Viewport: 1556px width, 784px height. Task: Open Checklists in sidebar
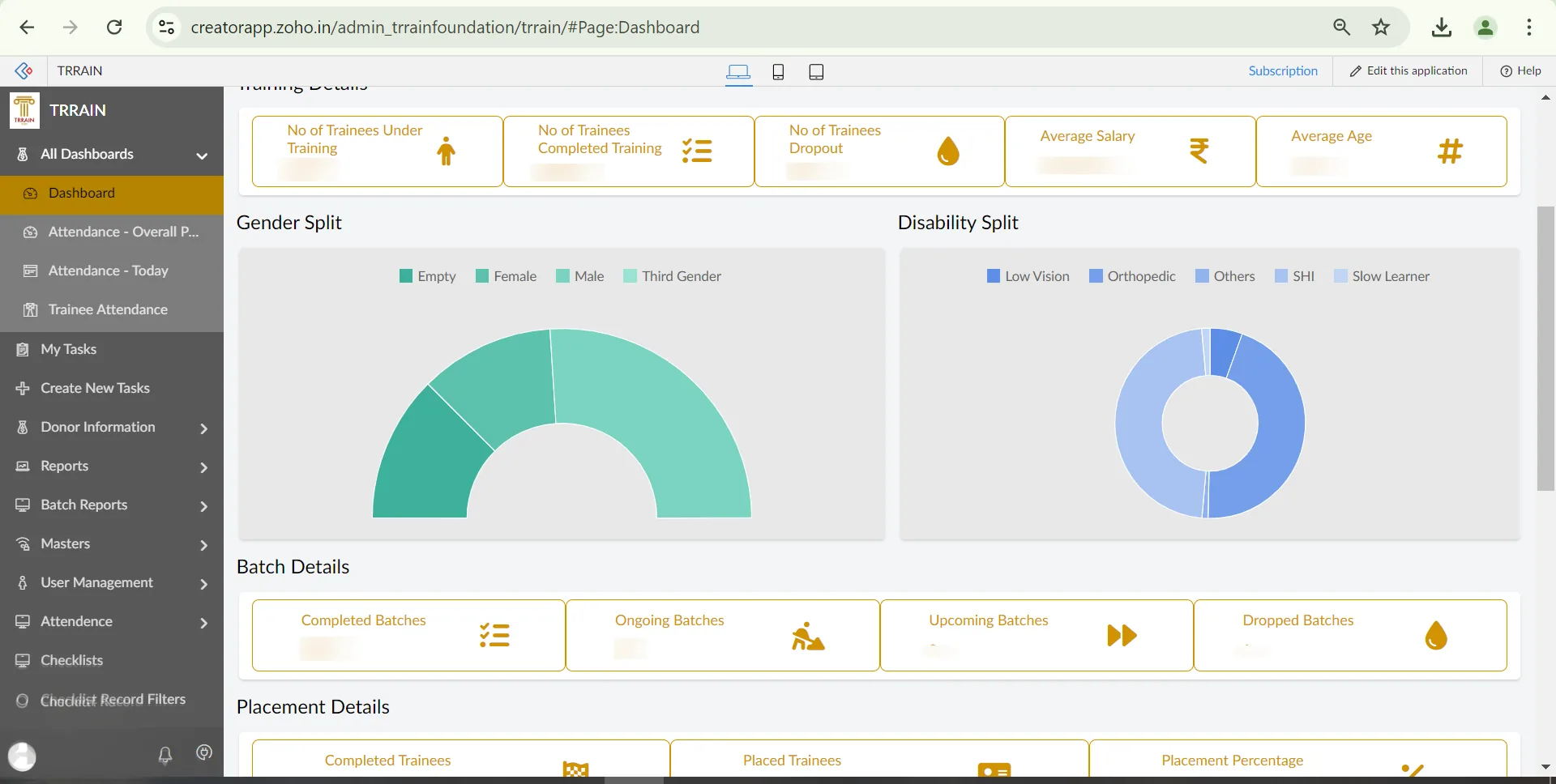(x=112, y=661)
